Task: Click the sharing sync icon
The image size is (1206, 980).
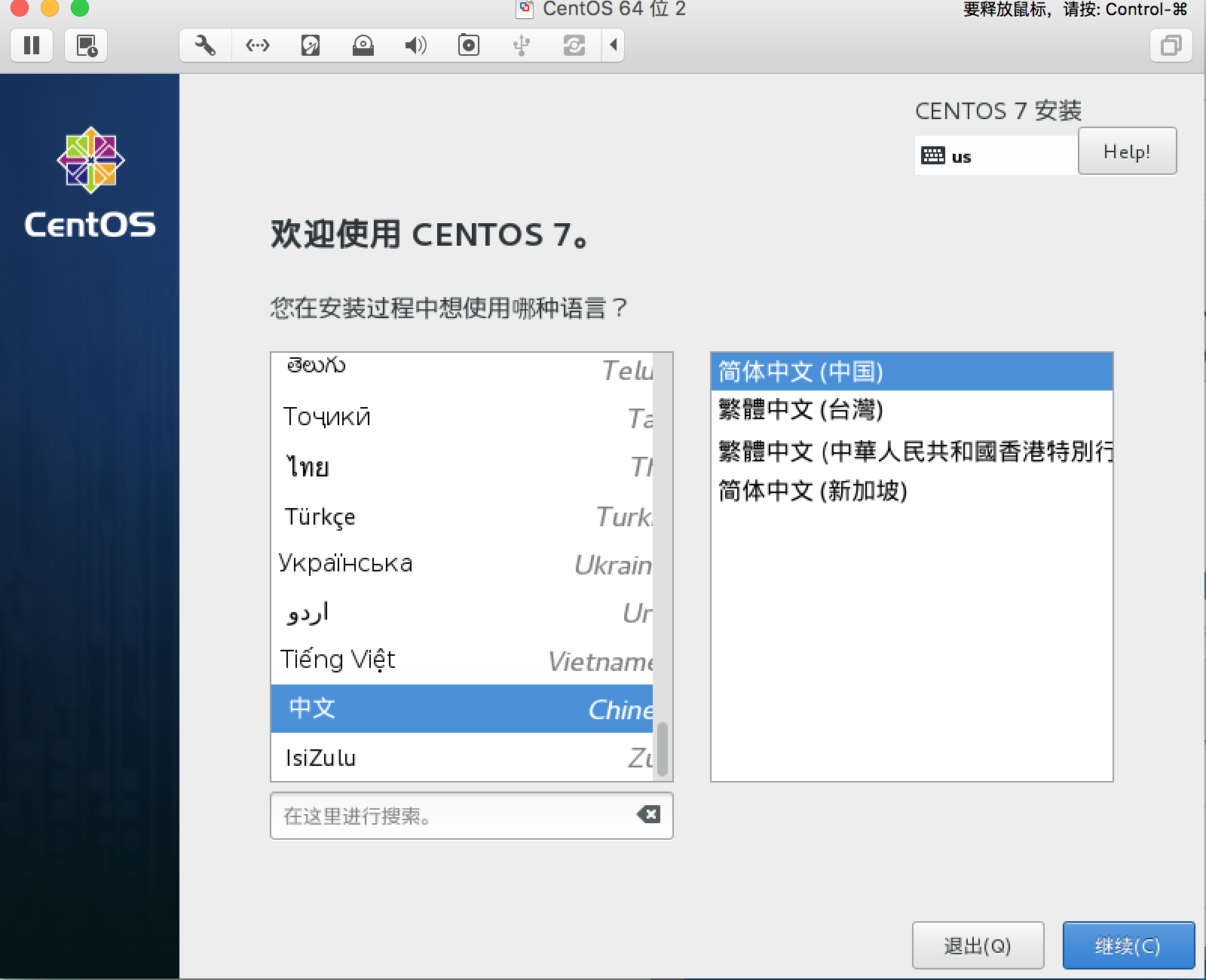Action: tap(574, 45)
